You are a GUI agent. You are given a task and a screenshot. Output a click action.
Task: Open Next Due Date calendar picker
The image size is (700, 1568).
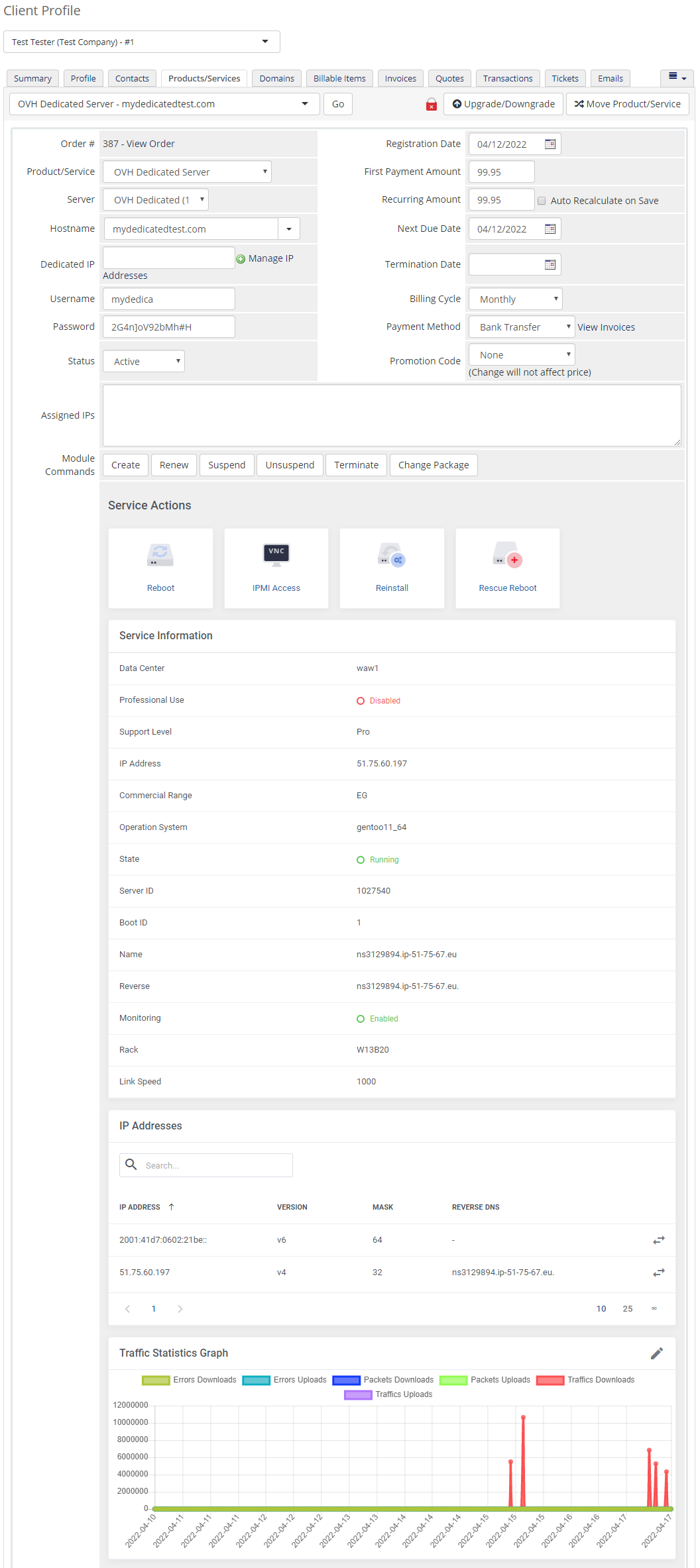(550, 229)
